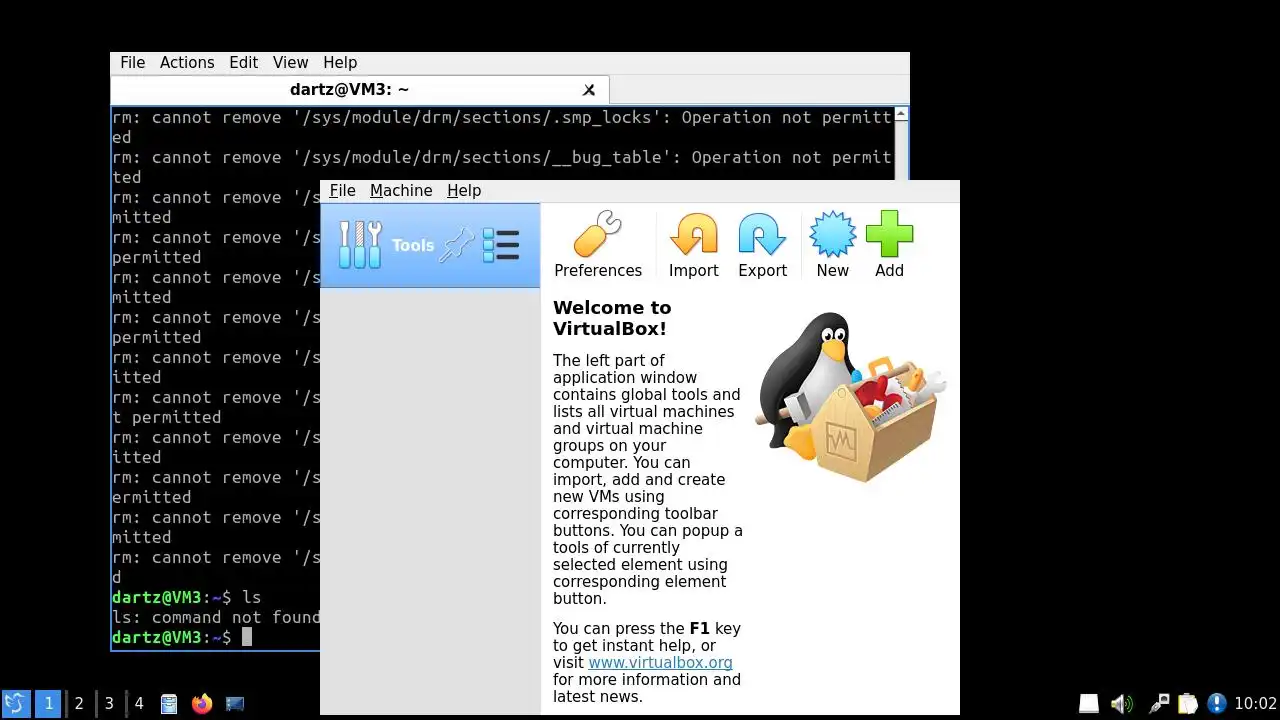Viewport: 1280px width, 720px height.
Task: Select the dartz@VM3 terminal tab
Action: (349, 90)
